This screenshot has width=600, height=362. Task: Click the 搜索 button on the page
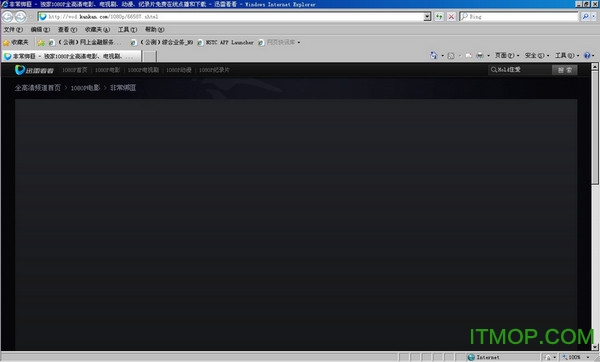pyautogui.click(x=564, y=70)
